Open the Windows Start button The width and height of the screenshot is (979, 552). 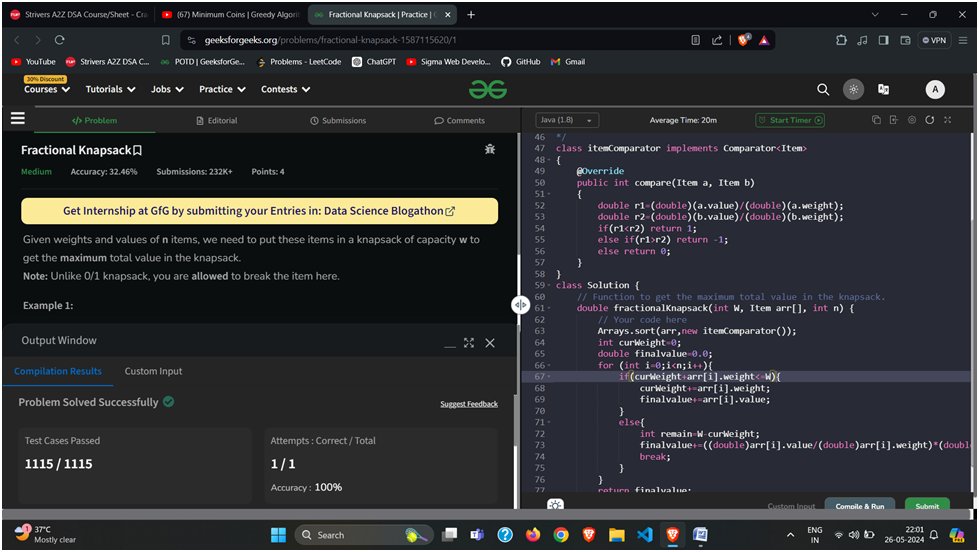pos(278,535)
